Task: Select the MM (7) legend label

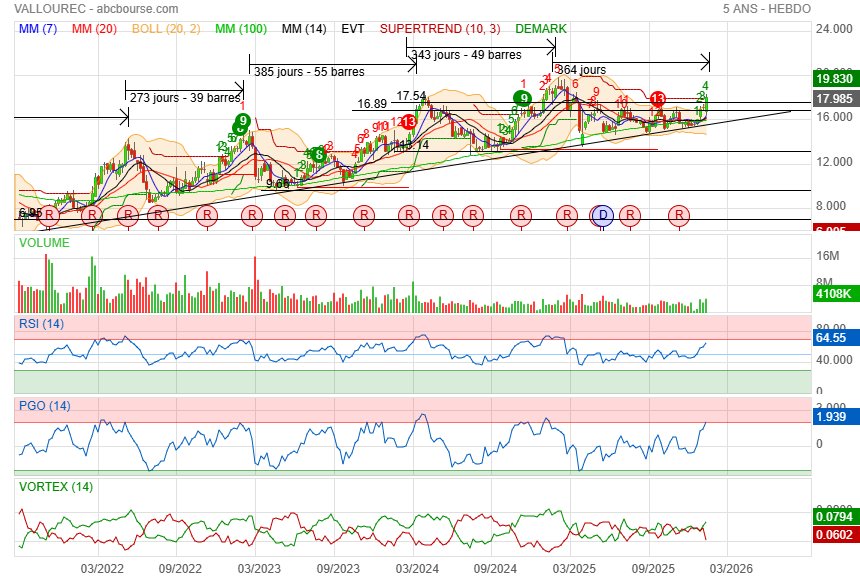Action: click(38, 29)
